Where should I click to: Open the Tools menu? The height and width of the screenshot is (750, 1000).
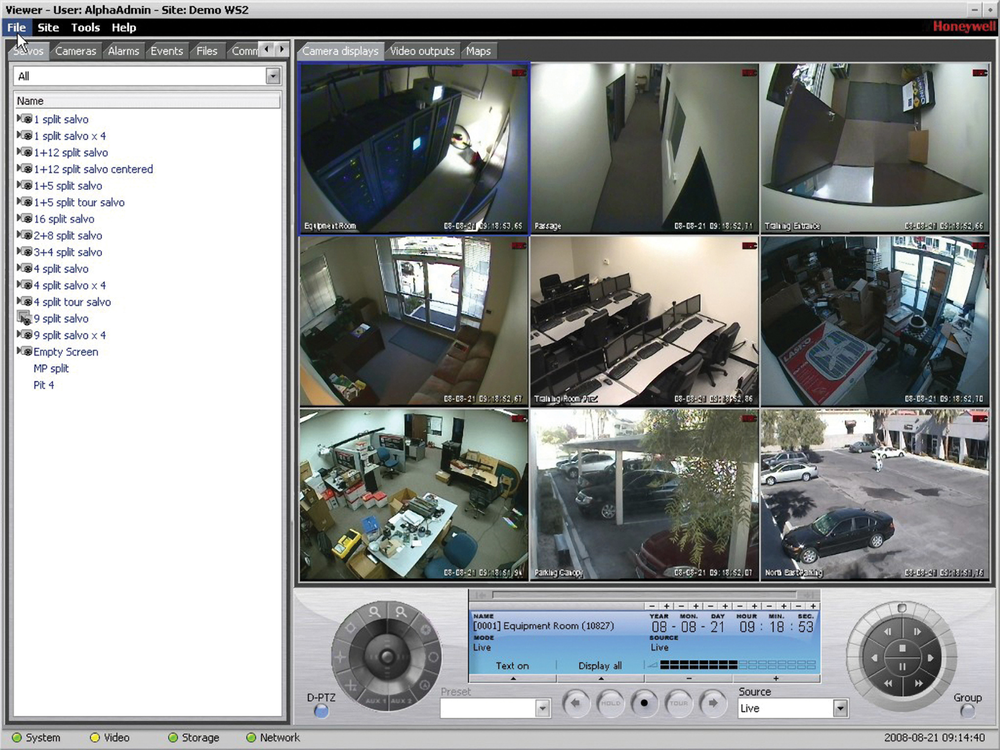tap(85, 28)
